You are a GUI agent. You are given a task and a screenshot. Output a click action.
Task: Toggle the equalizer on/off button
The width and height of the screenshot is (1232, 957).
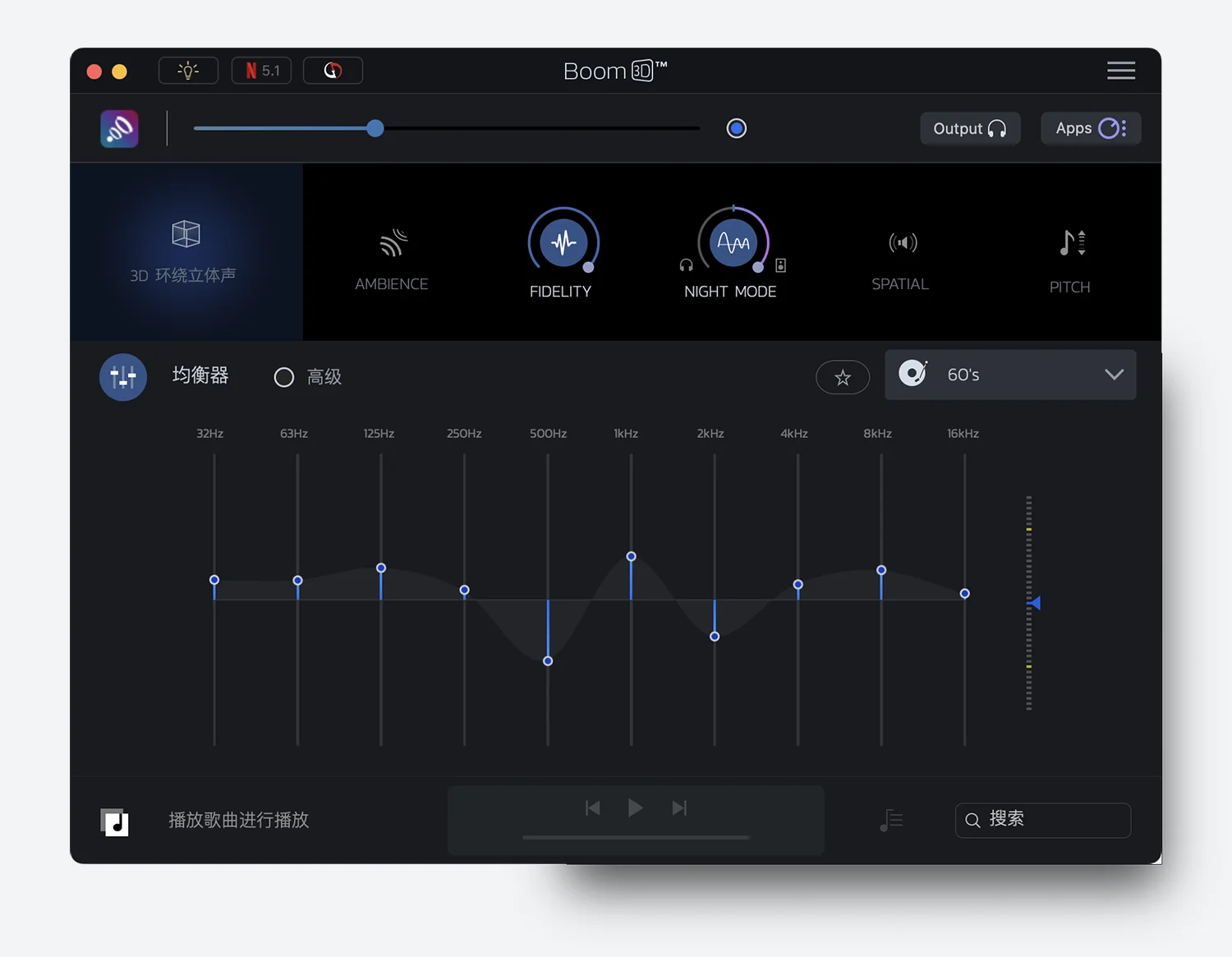coord(123,377)
